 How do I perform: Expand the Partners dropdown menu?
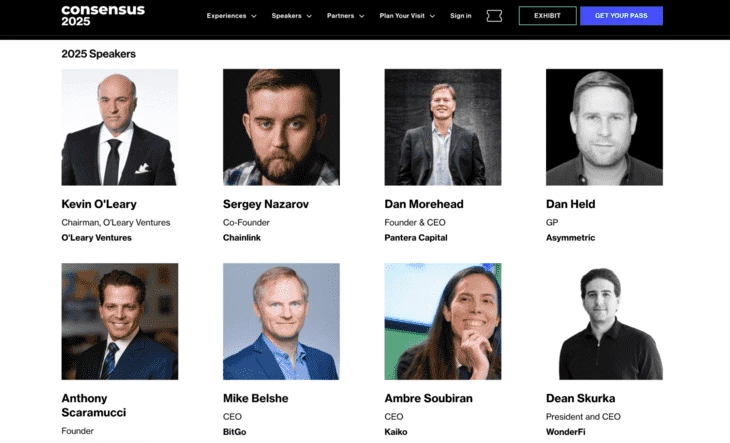[x=345, y=16]
